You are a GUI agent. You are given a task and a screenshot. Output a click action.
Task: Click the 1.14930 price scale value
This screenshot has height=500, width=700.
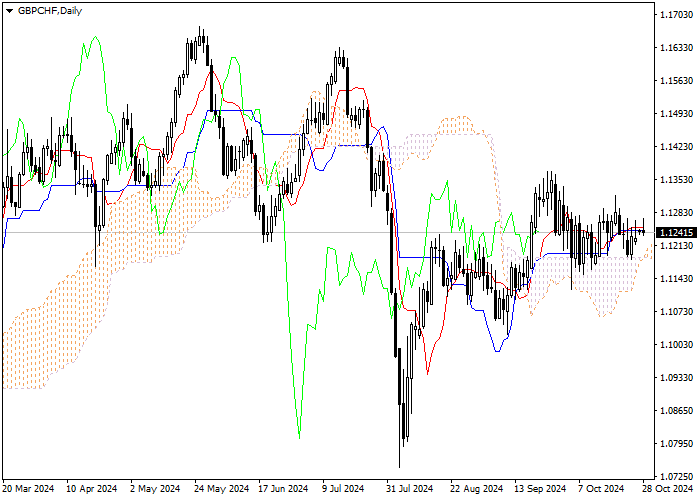click(677, 114)
